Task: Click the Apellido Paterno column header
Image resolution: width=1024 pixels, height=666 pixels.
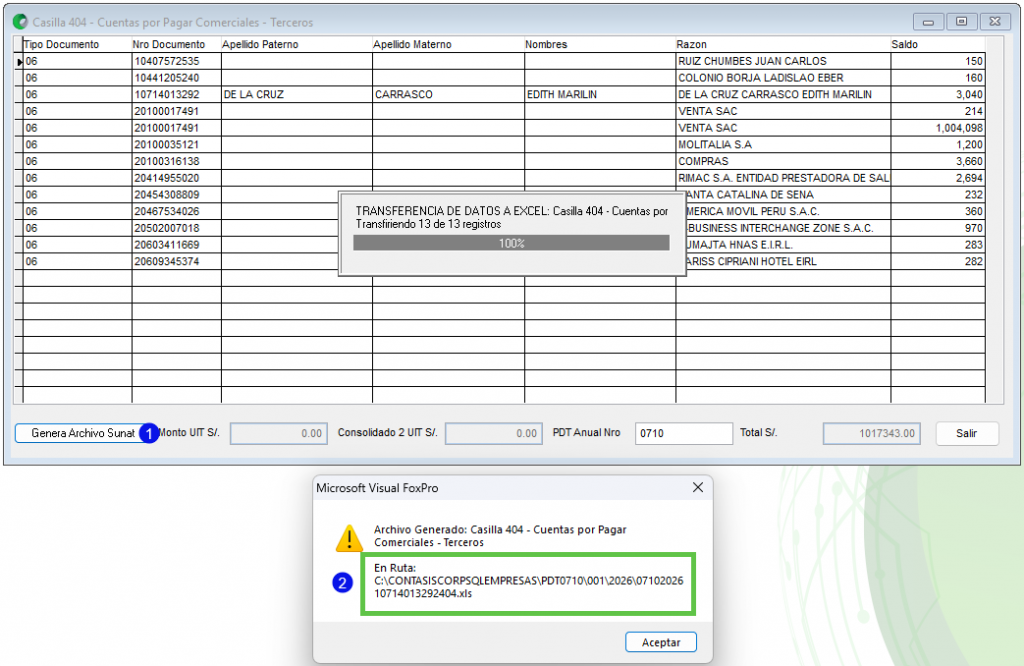Action: 296,44
